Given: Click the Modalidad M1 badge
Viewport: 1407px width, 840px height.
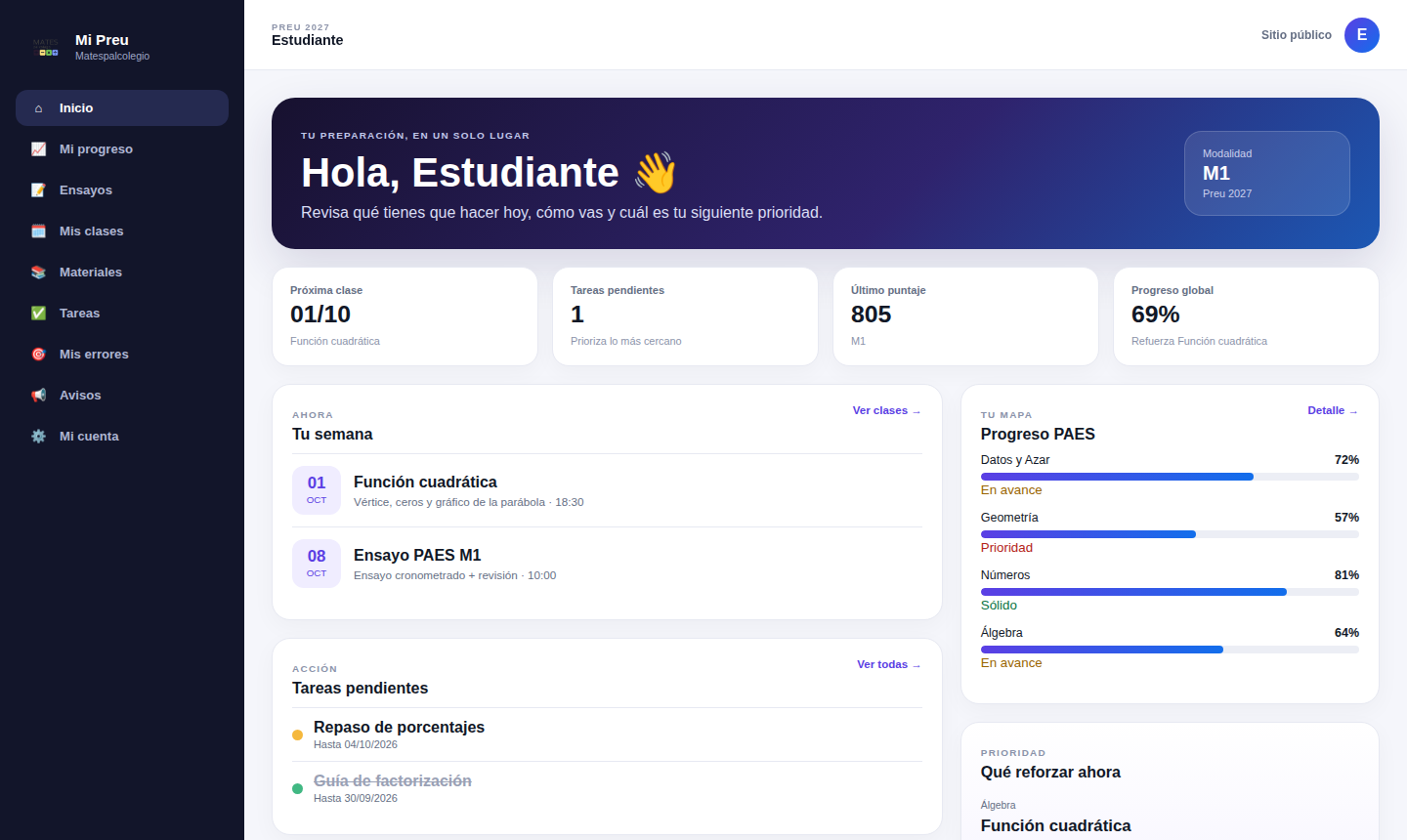Looking at the screenshot, I should pyautogui.click(x=1267, y=173).
